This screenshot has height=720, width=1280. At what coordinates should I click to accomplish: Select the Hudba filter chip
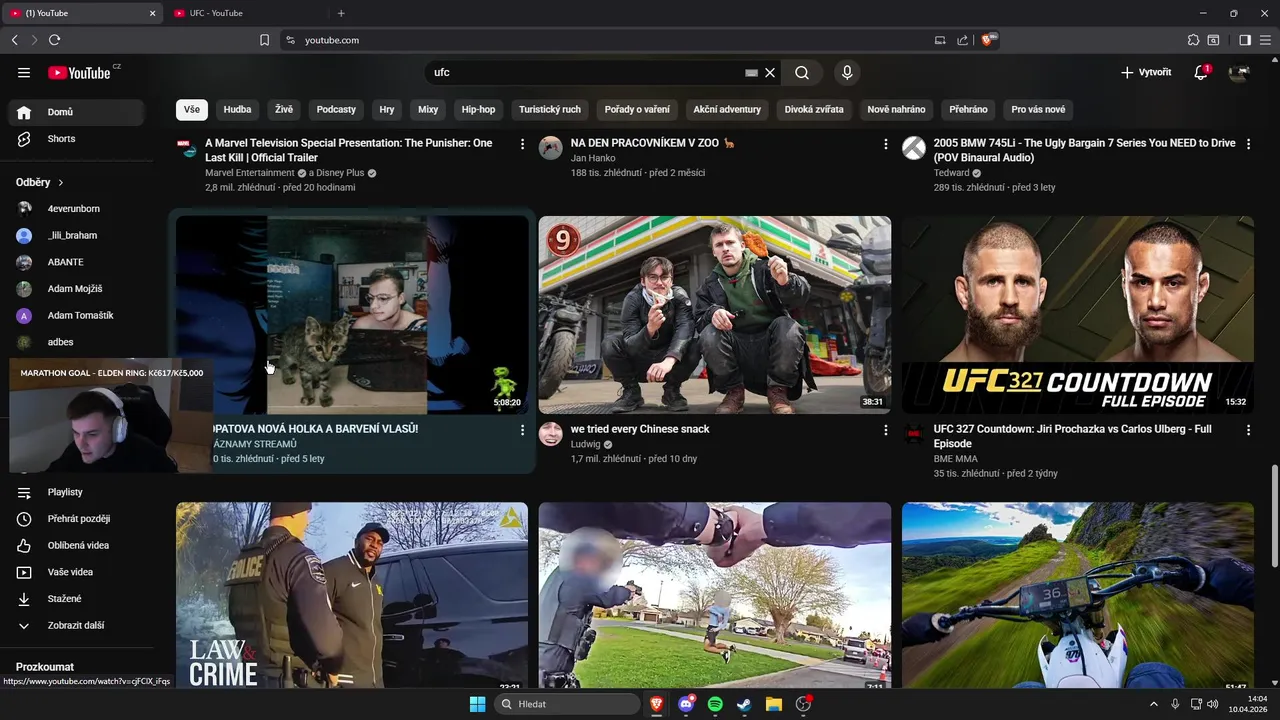(x=237, y=109)
